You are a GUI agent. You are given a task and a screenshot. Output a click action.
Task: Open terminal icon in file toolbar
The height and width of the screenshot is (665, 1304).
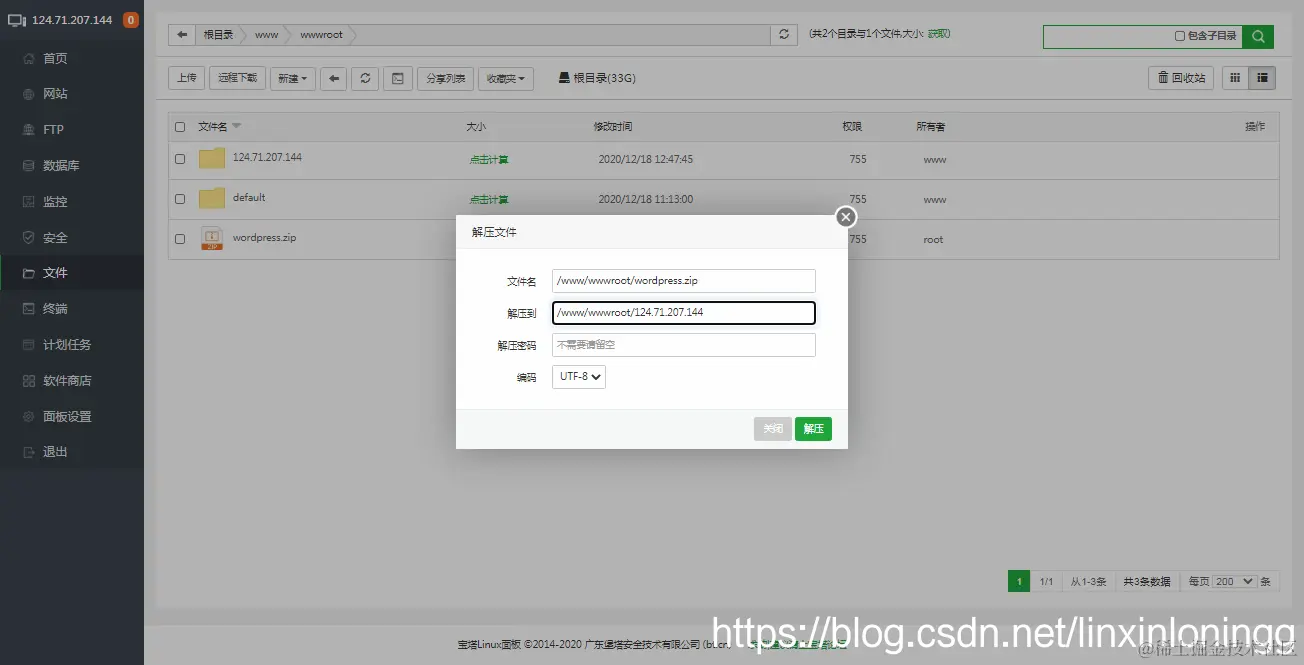tap(397, 78)
